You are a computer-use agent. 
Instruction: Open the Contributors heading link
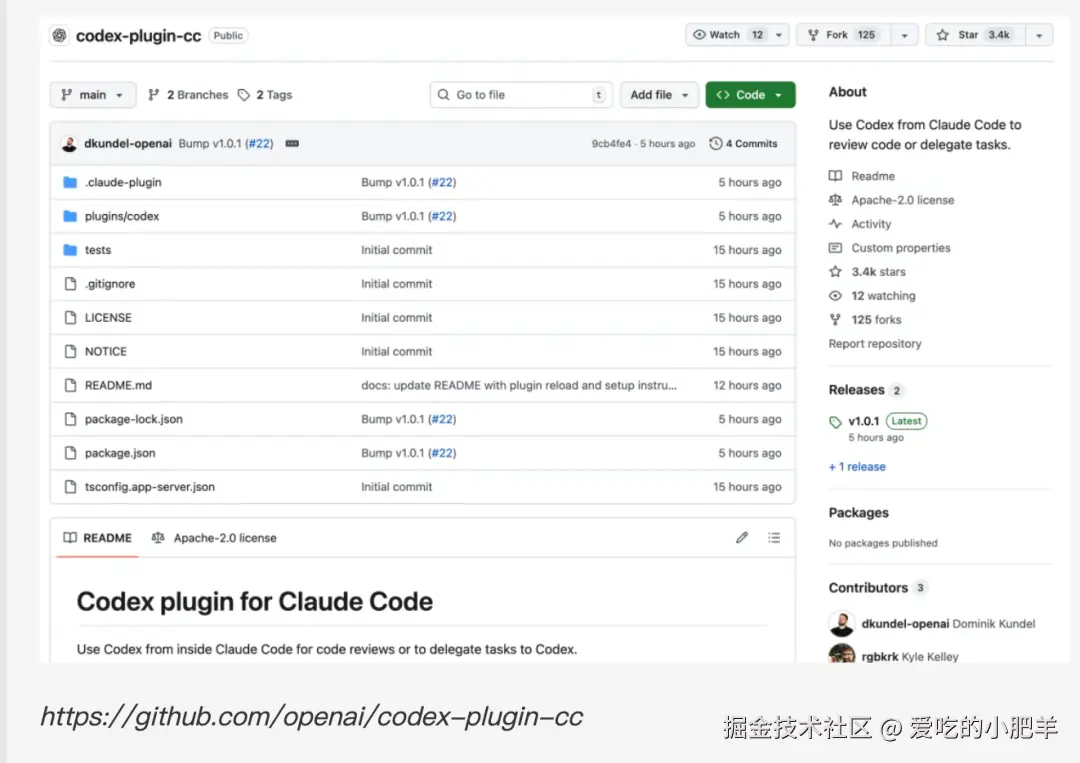pyautogui.click(x=878, y=587)
